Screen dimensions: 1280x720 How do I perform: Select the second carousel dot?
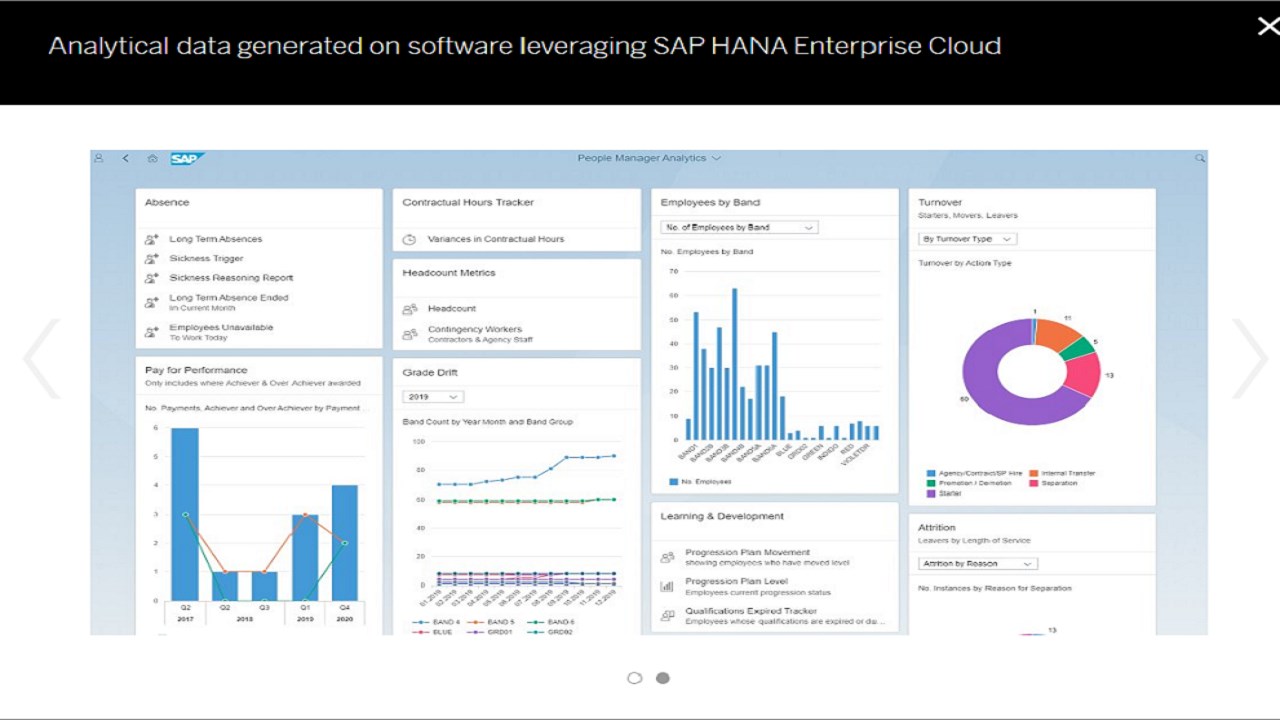[x=662, y=678]
